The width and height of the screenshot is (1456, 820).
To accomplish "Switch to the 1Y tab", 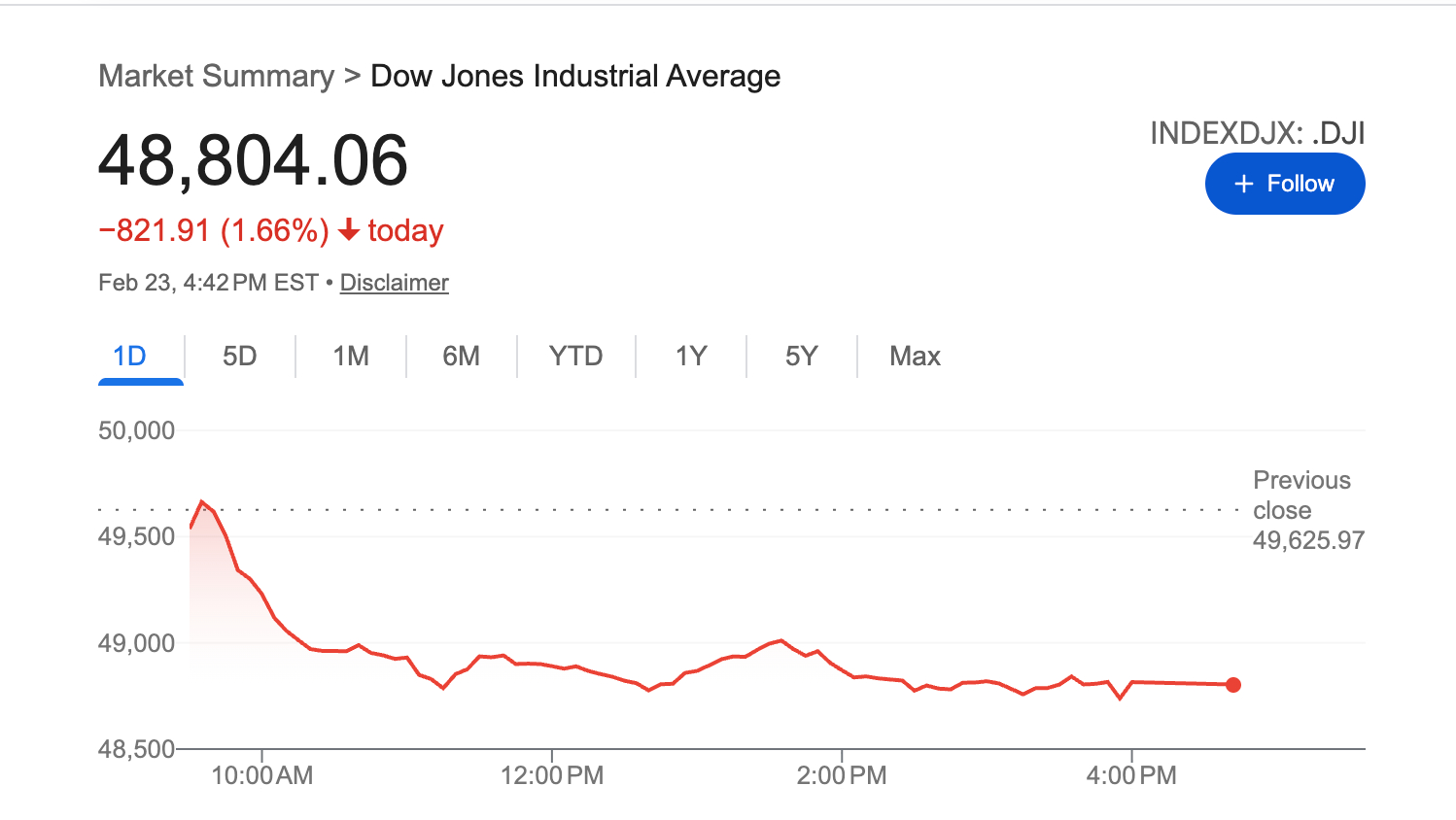I will pyautogui.click(x=691, y=357).
